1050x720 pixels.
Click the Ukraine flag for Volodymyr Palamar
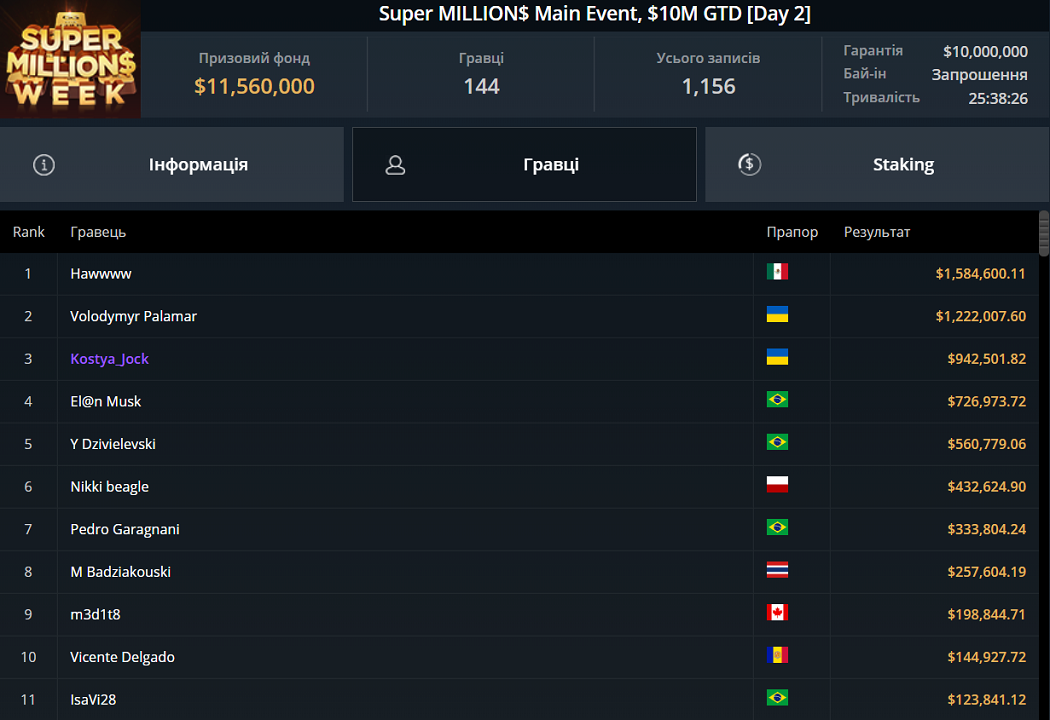[779, 316]
